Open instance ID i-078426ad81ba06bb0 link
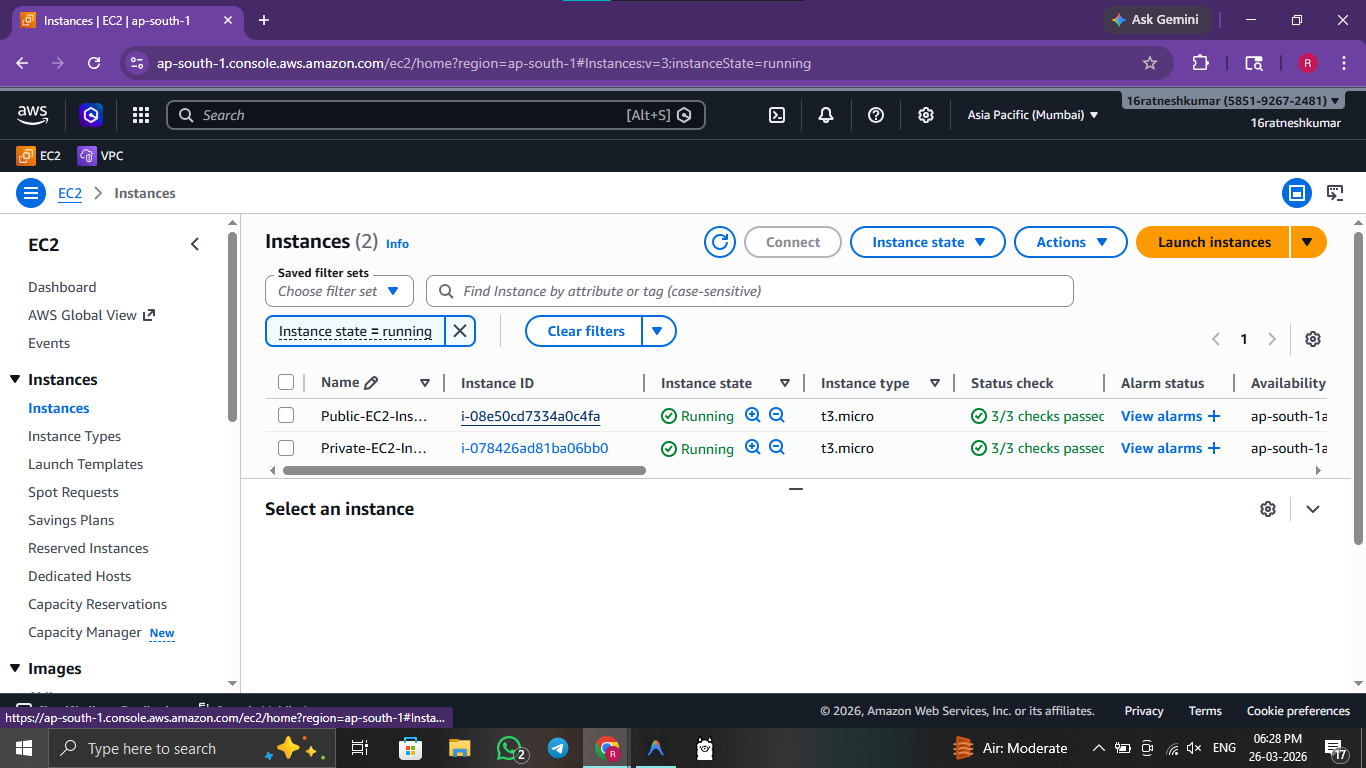 click(534, 448)
